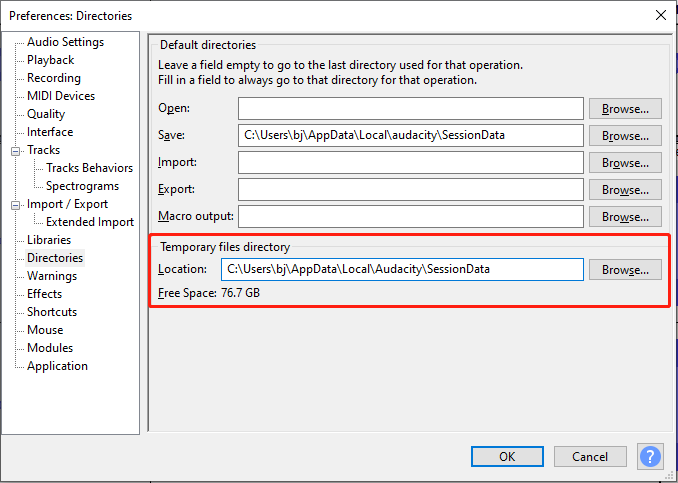Click the Export directory text field
678x483 pixels.
click(410, 190)
